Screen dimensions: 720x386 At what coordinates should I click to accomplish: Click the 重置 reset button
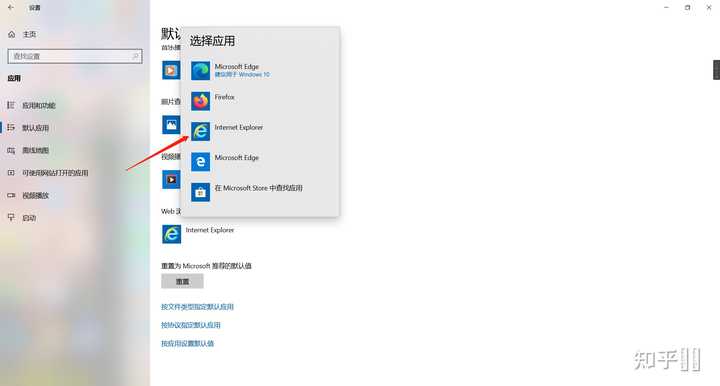182,281
